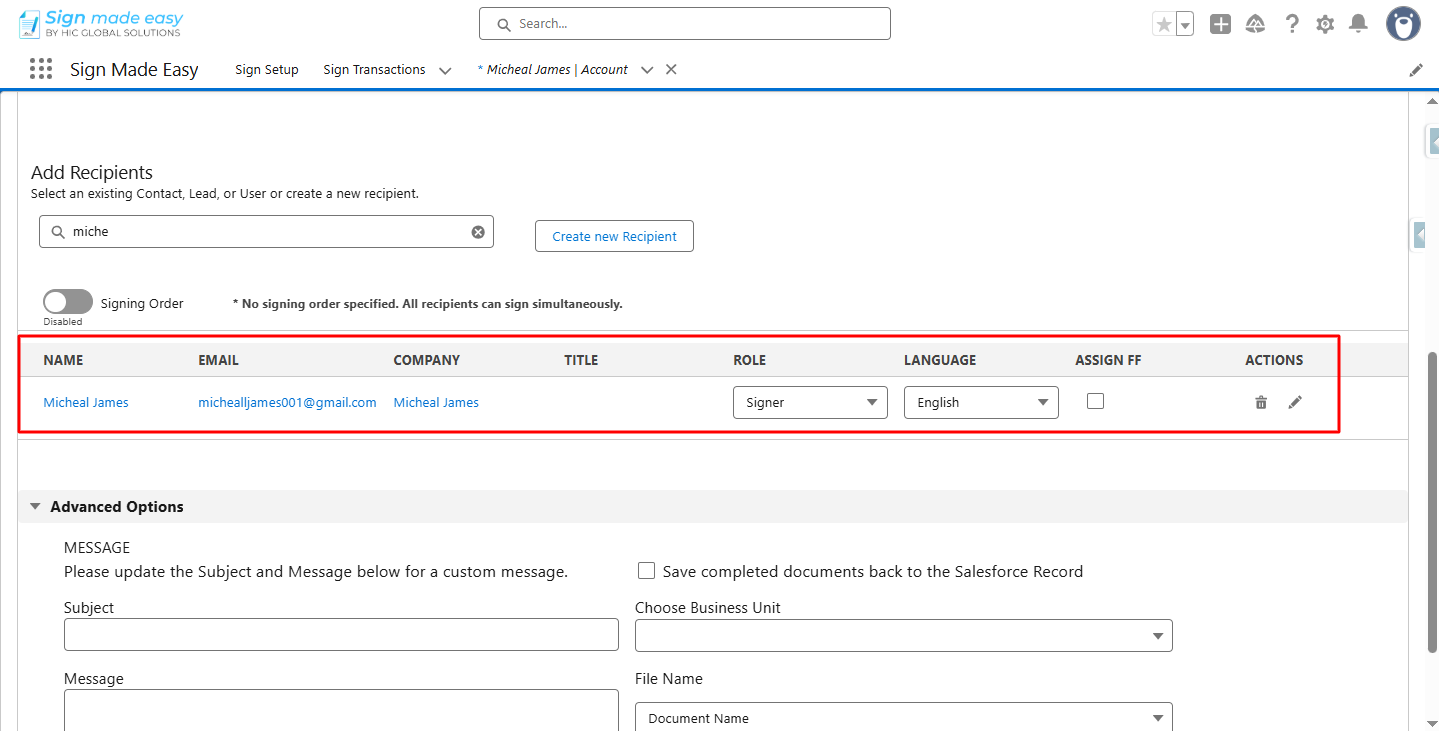The image size is (1439, 731).
Task: Collapse the Advanced Options section
Action: (36, 507)
